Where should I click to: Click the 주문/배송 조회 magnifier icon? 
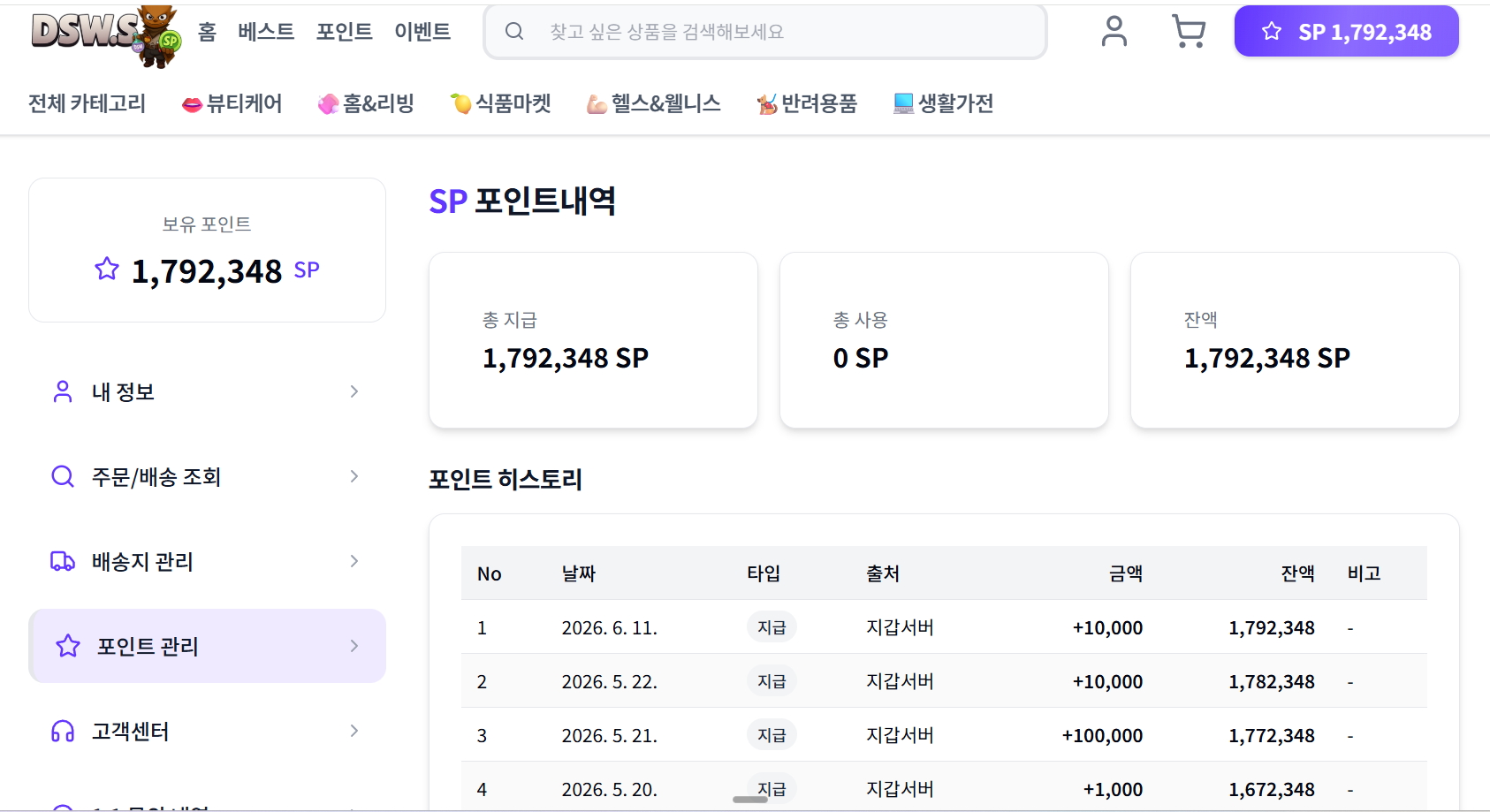63,476
